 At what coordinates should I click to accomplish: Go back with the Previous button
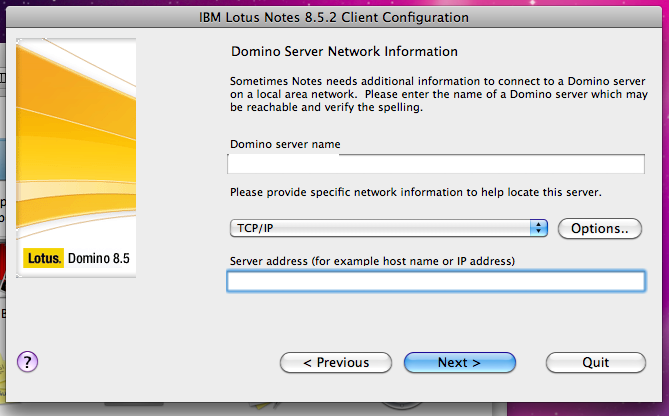(336, 362)
